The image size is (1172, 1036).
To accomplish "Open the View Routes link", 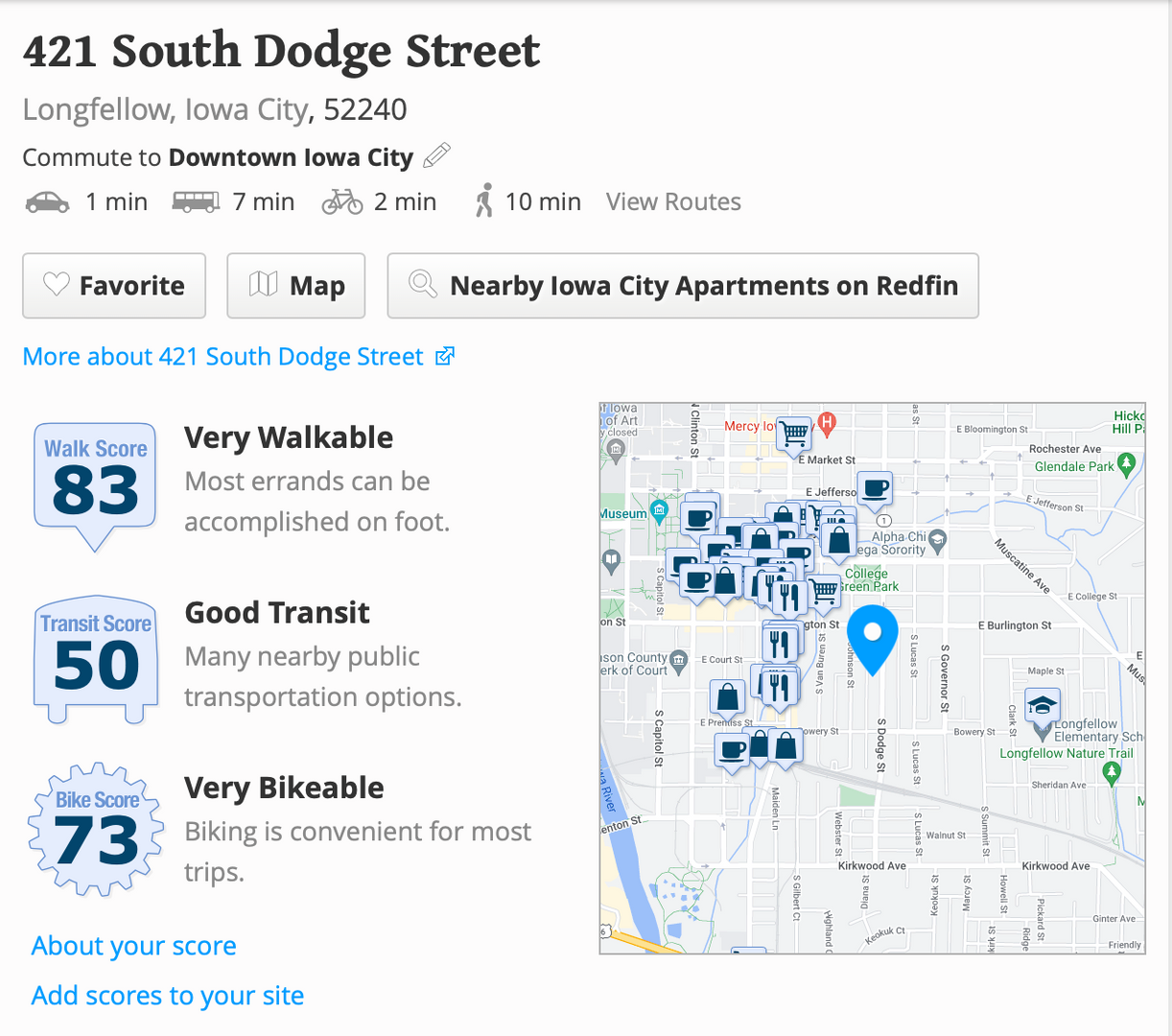I will coord(673,202).
